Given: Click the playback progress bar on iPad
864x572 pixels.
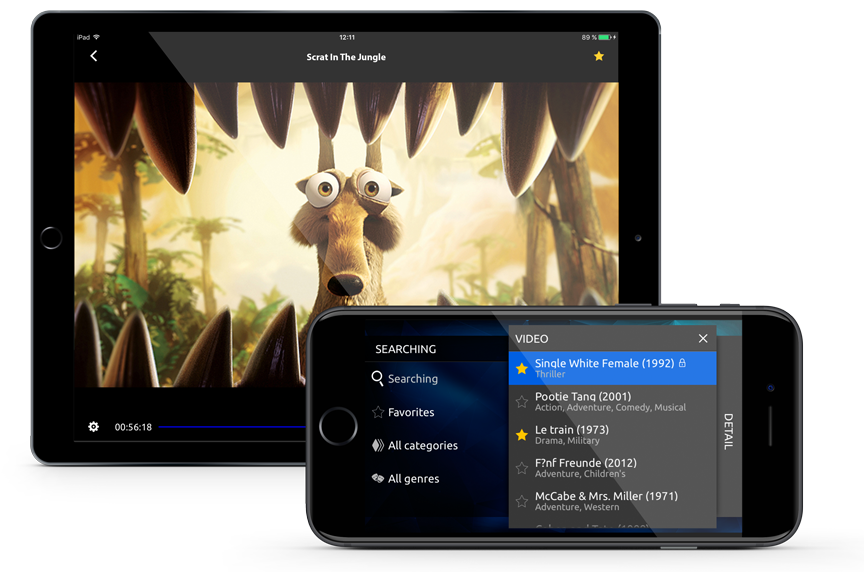Looking at the screenshot, I should point(232,427).
